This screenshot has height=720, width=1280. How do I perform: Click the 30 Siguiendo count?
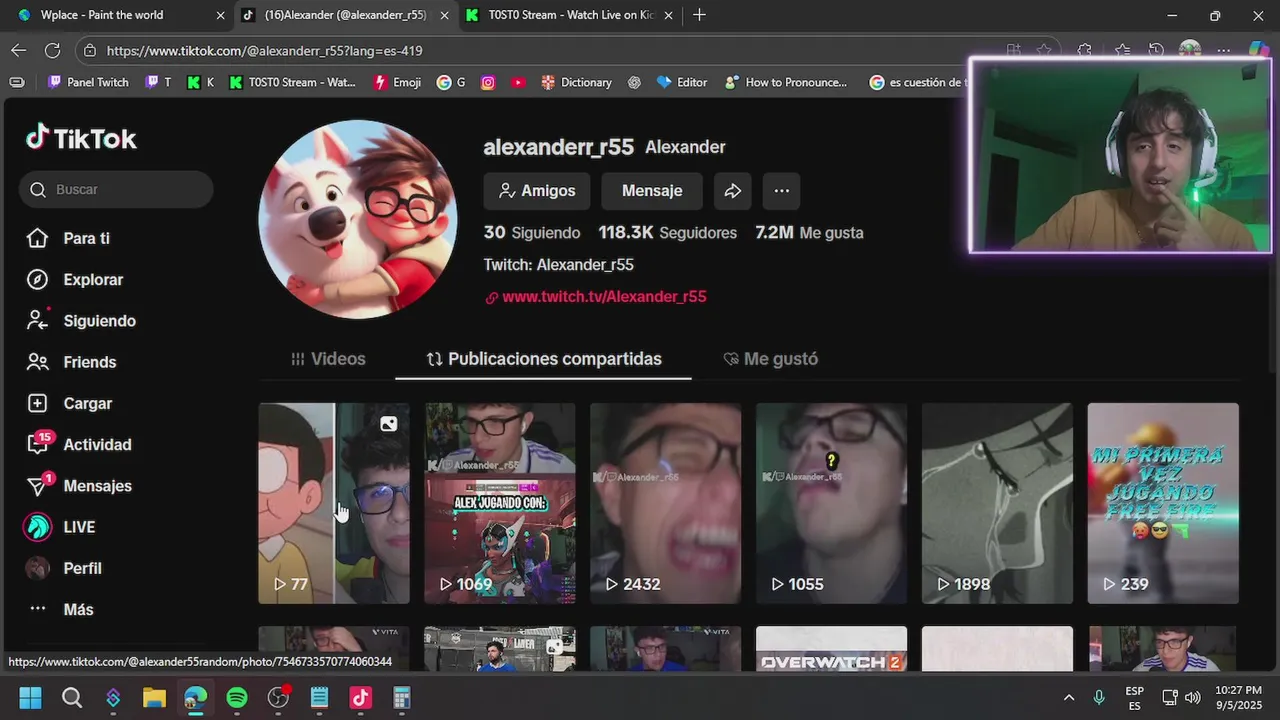tap(532, 233)
